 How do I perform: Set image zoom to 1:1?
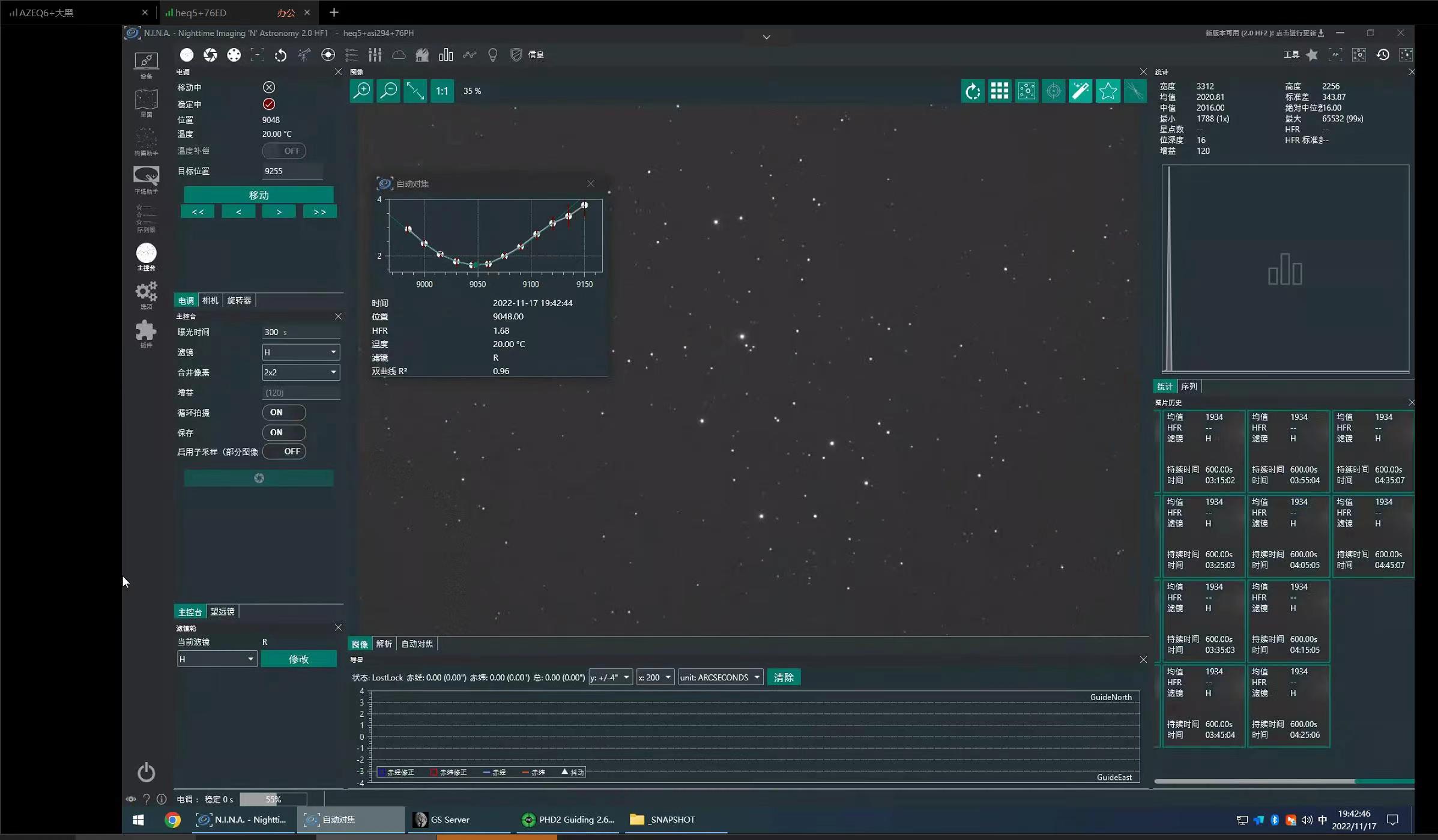pyautogui.click(x=442, y=91)
